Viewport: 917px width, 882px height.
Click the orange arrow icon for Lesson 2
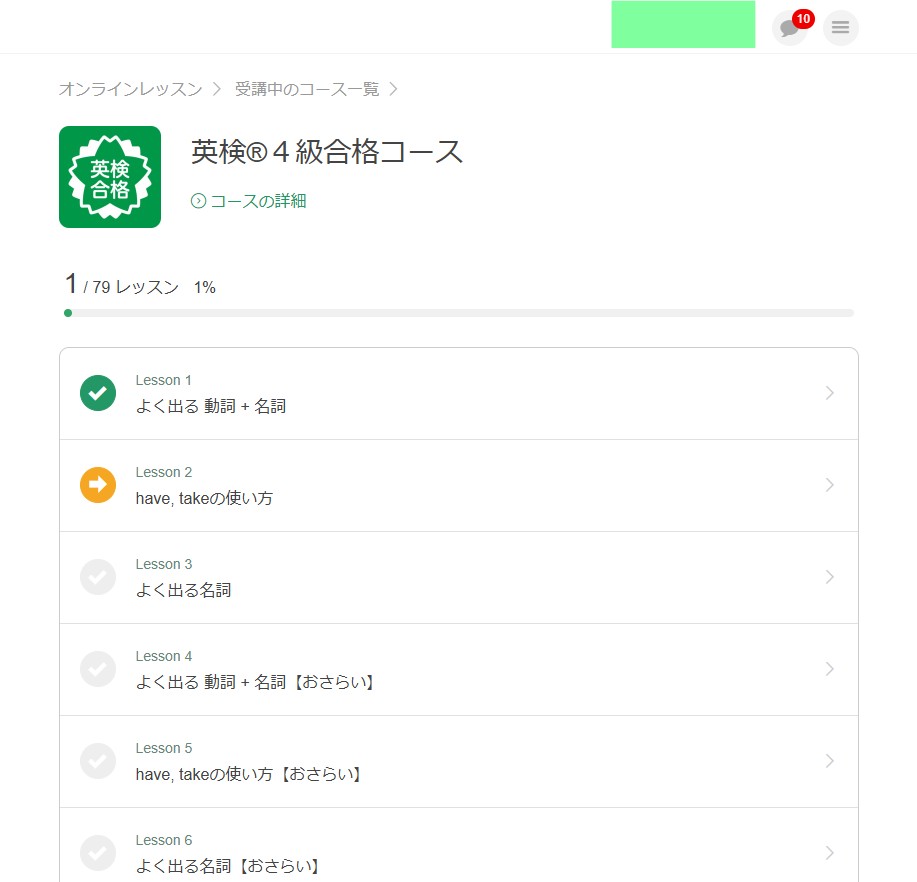tap(98, 485)
